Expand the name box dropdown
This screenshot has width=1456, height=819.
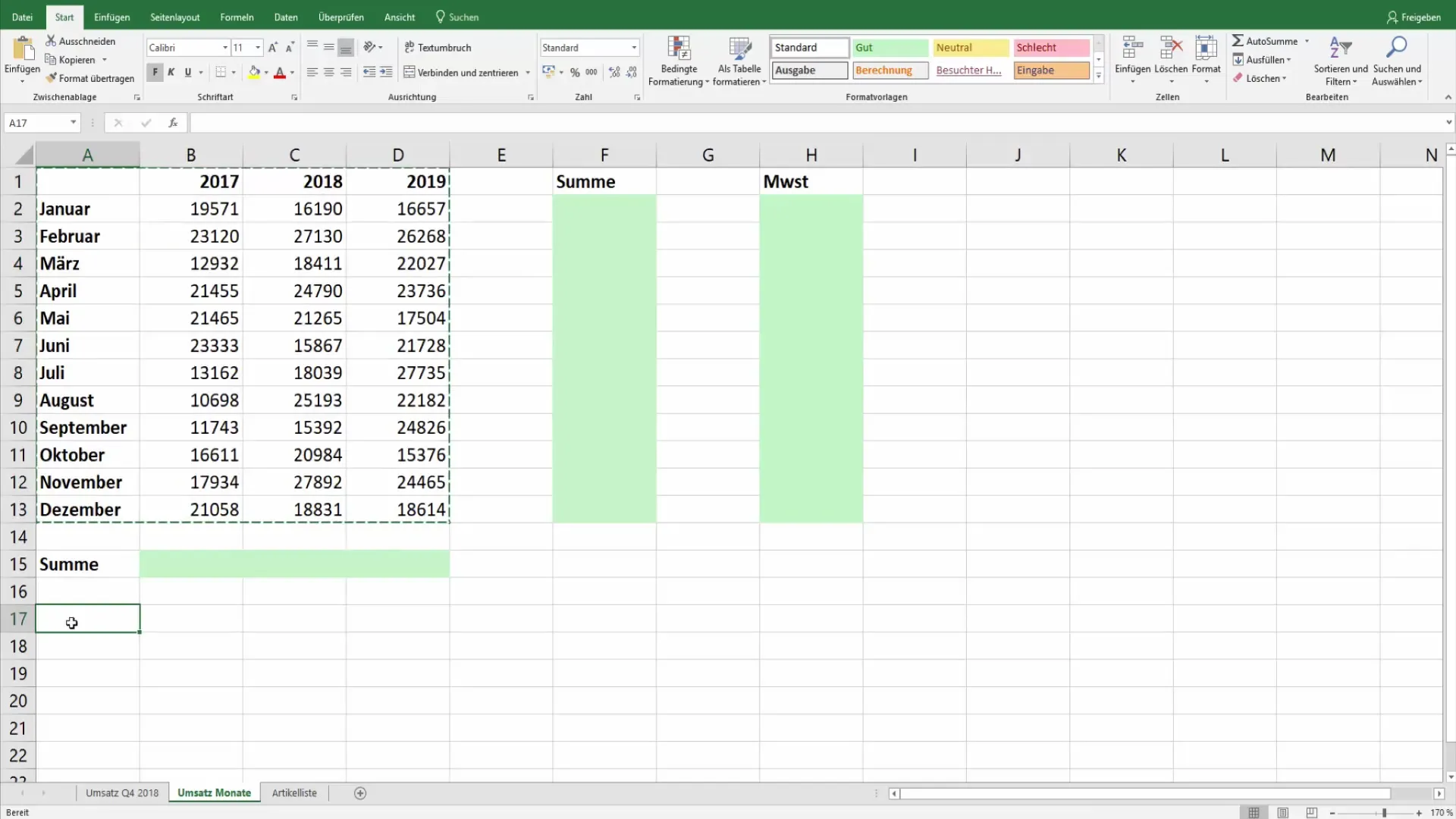73,123
